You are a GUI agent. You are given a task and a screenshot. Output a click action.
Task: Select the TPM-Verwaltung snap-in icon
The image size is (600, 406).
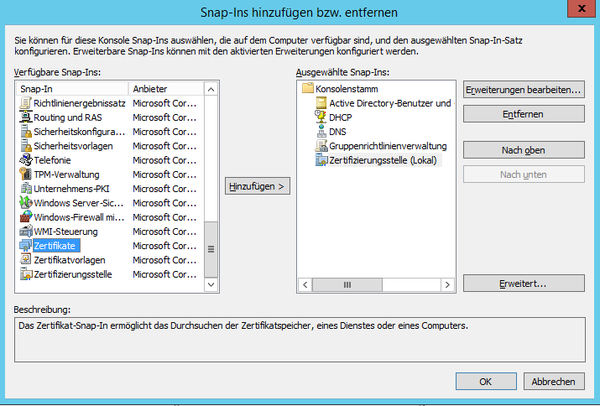click(25, 174)
